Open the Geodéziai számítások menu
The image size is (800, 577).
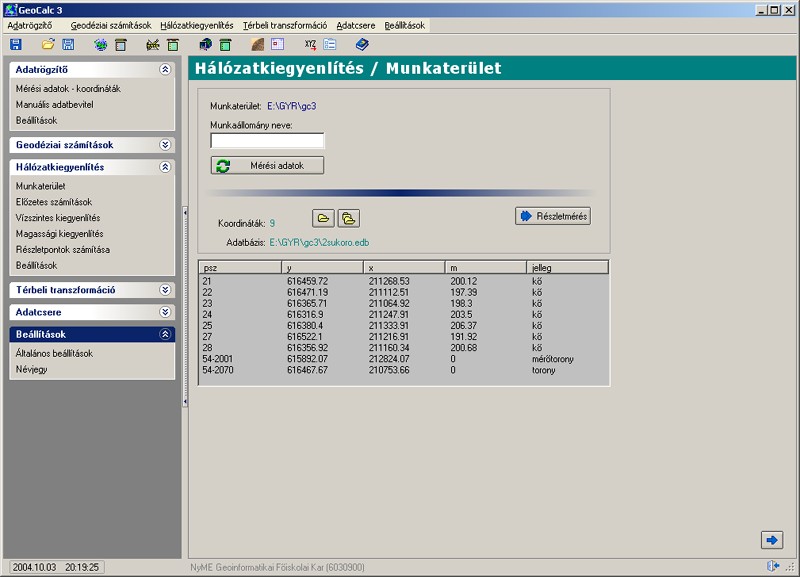click(x=111, y=26)
